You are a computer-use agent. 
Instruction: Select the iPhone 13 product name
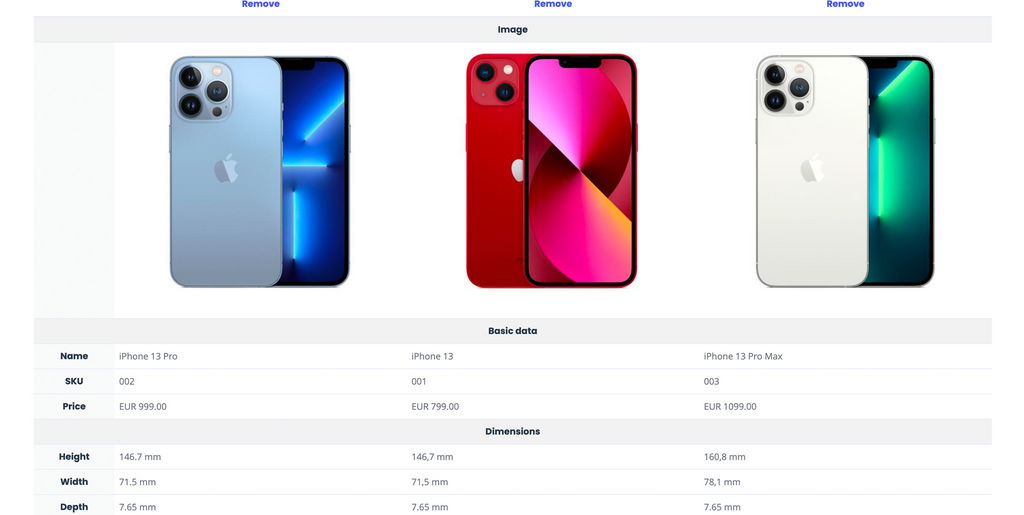coord(432,356)
